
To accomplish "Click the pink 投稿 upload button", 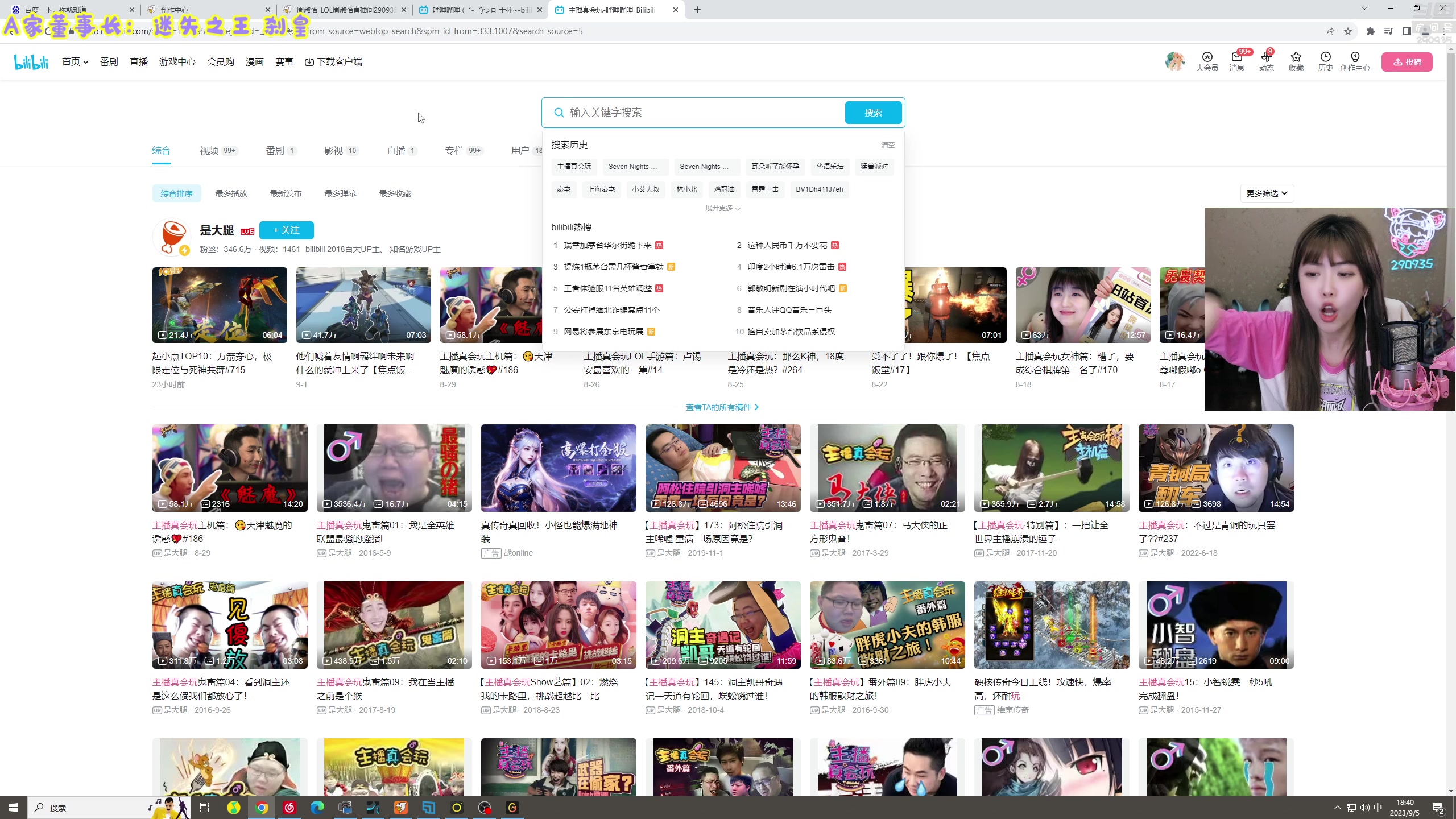I will pyautogui.click(x=1408, y=61).
